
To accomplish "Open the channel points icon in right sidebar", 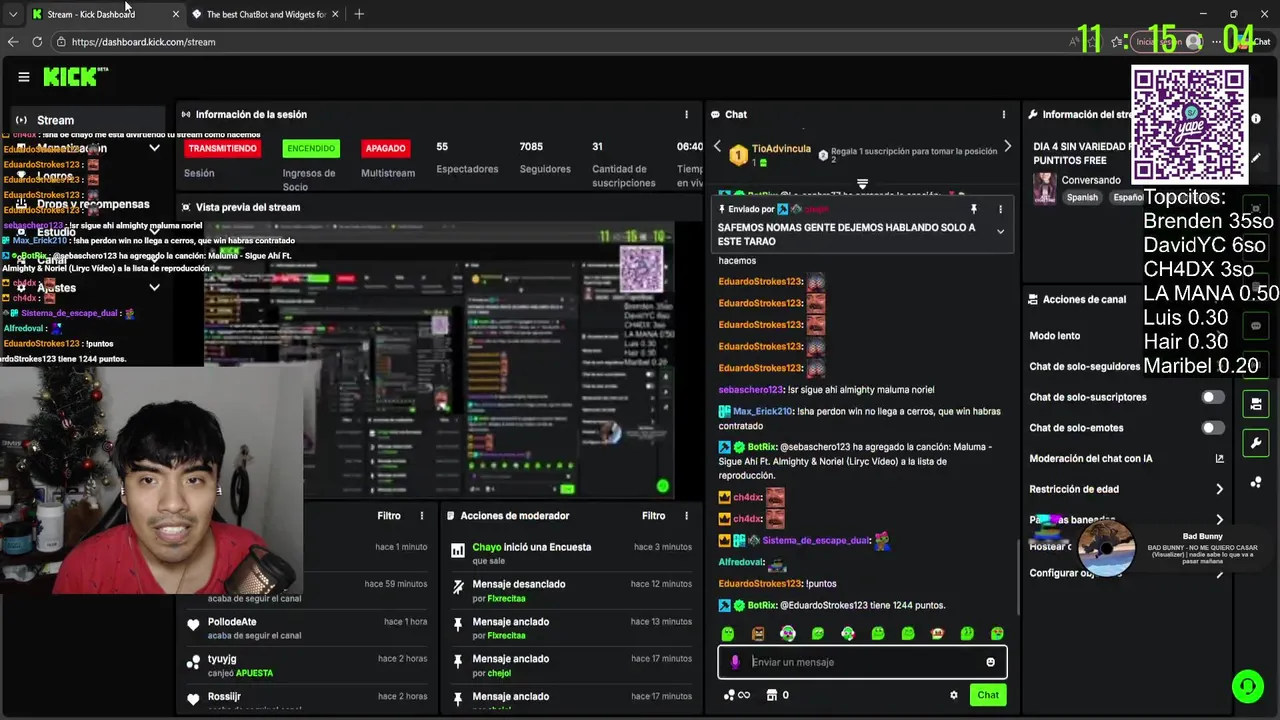I will tap(1256, 482).
